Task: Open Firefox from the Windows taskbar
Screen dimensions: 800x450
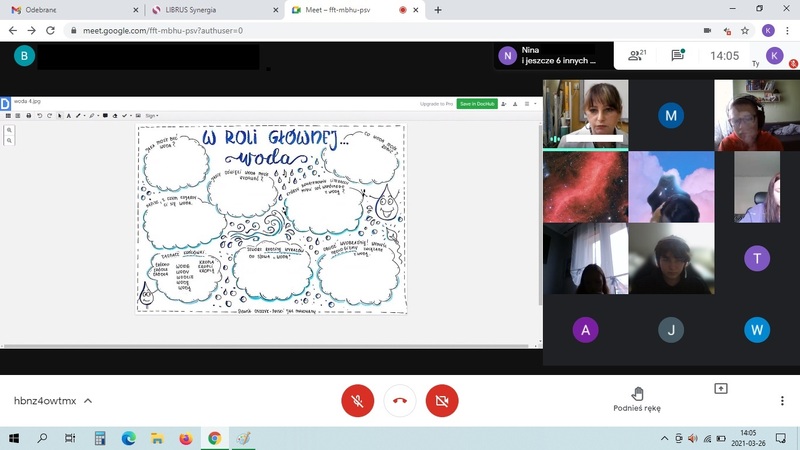Action: point(185,438)
